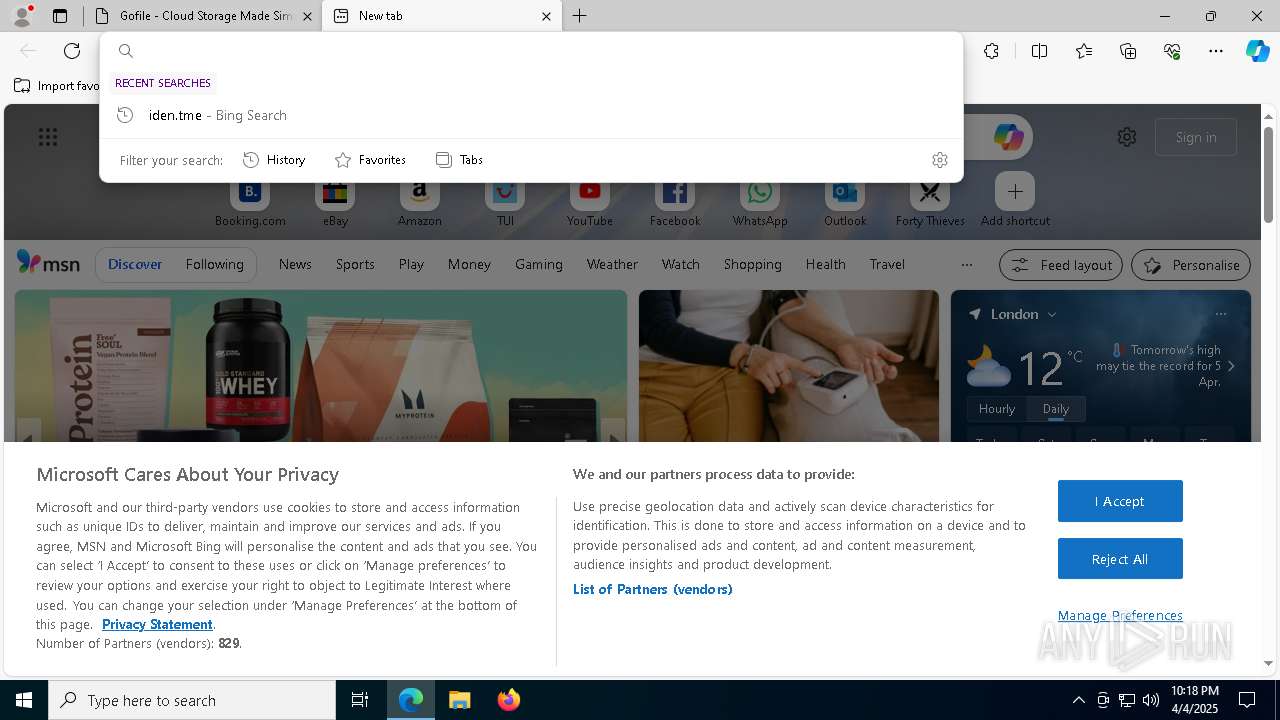Screen dimensions: 1280x720
Task: Open Microsoft apps grid launcher
Action: pyautogui.click(x=47, y=137)
